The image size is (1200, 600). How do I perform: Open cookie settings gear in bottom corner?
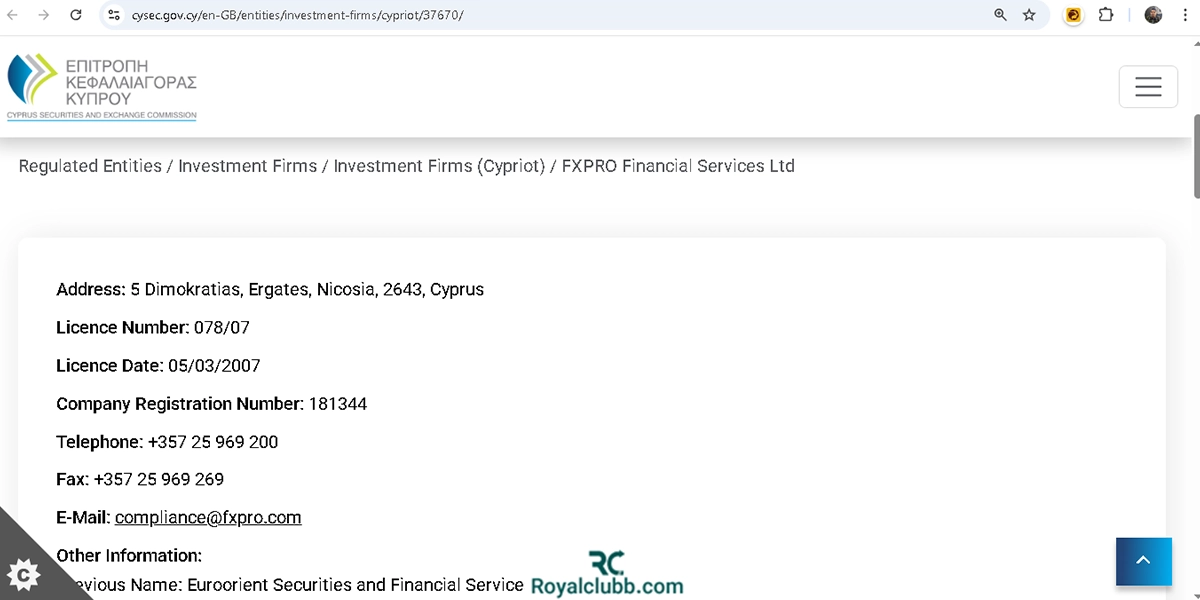23,575
